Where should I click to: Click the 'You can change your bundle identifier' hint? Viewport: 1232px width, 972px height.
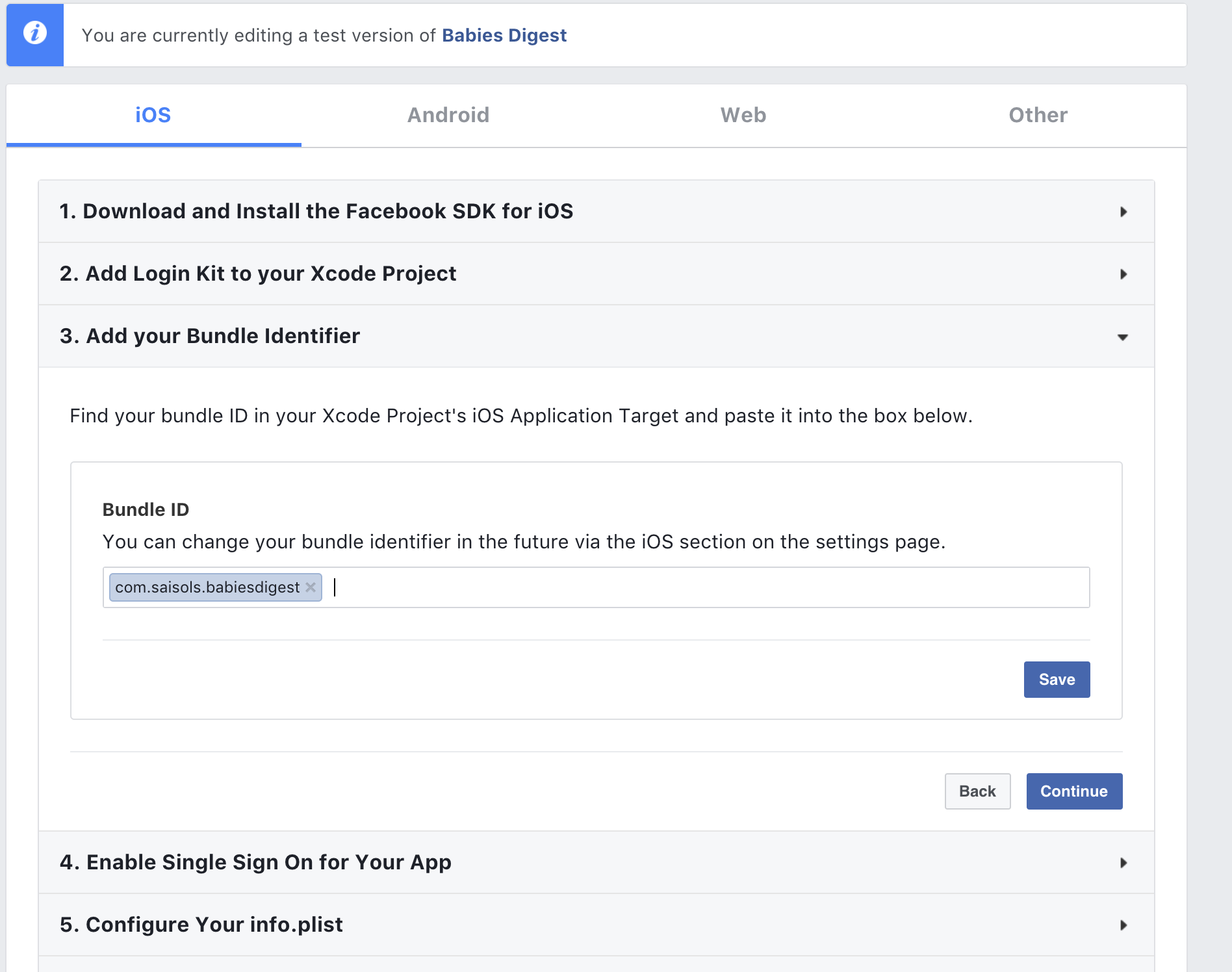tap(524, 542)
